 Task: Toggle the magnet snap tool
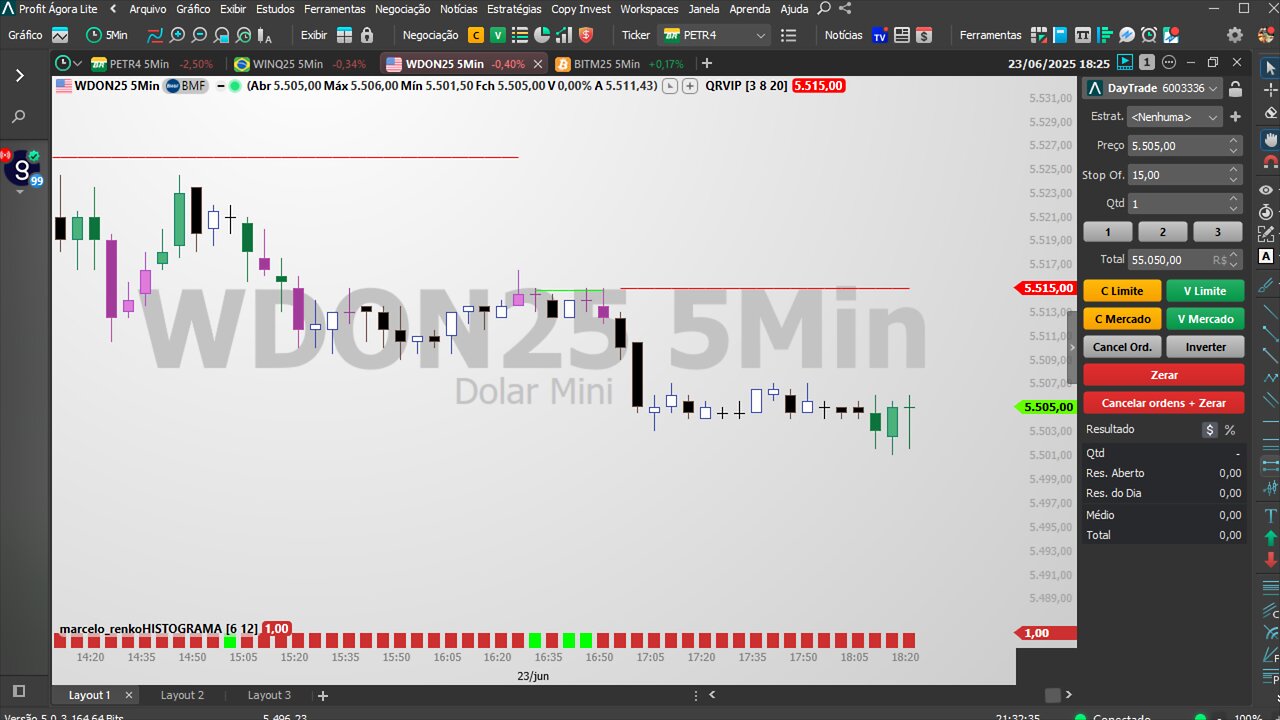[1269, 161]
